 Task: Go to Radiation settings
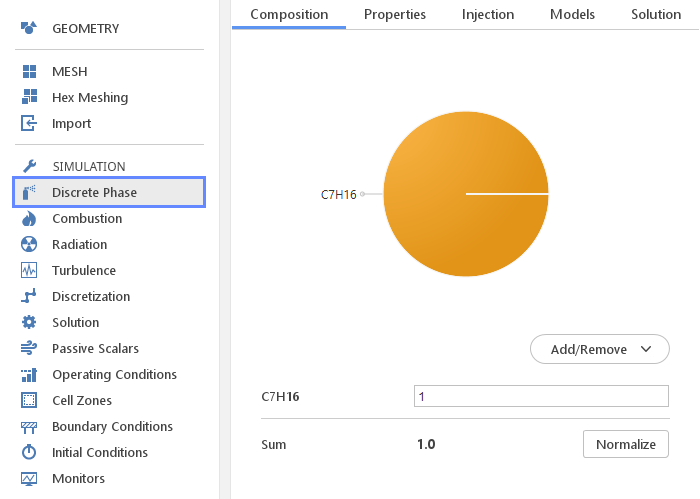click(x=79, y=244)
